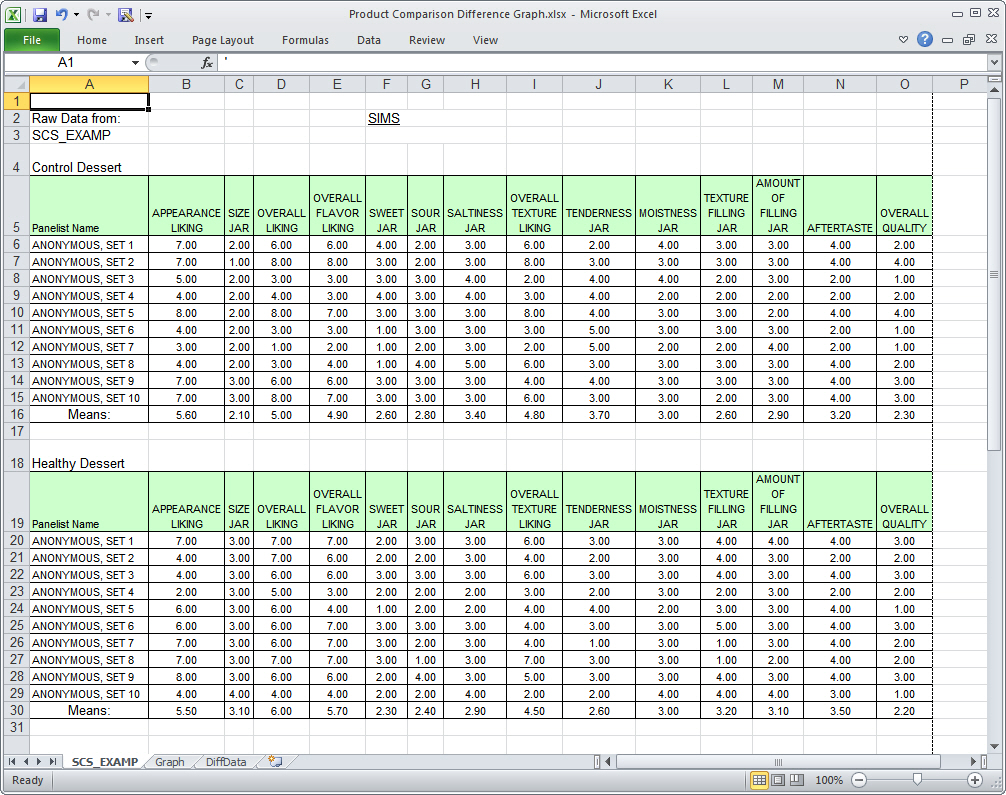Select the 'SCS_EXAMP' cell in row 3
The height and width of the screenshot is (795, 1006).
pos(89,135)
